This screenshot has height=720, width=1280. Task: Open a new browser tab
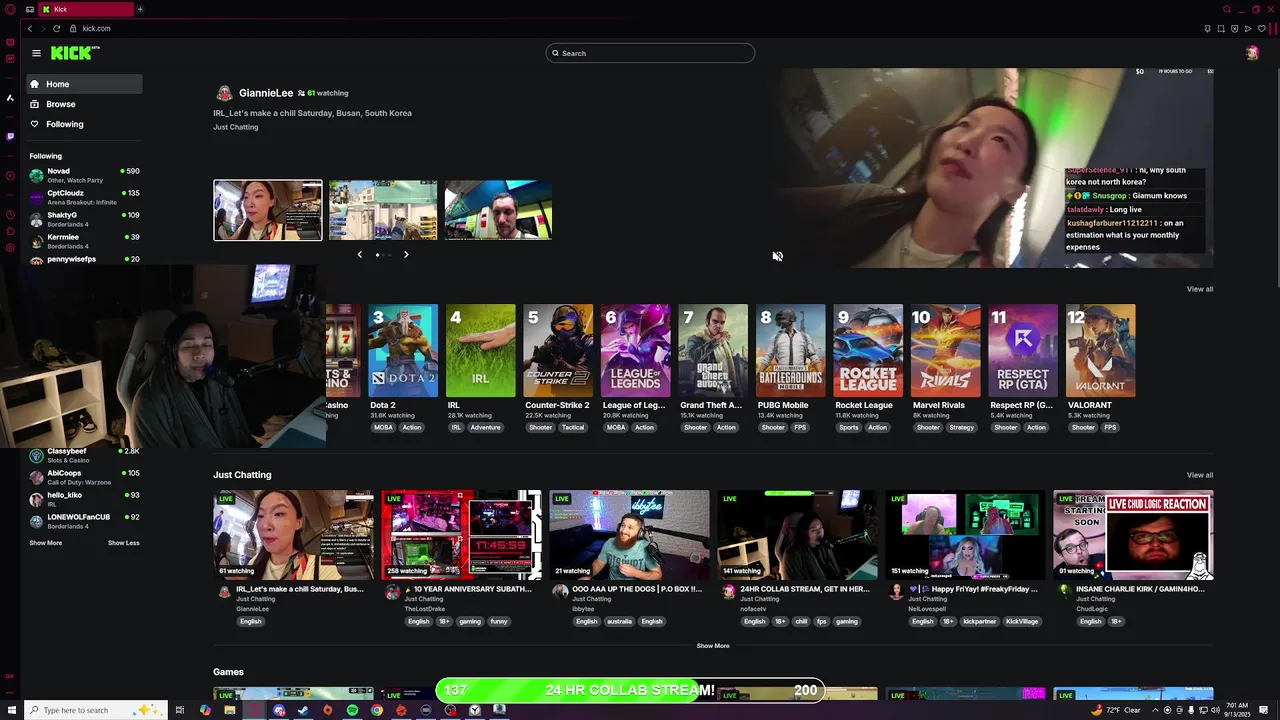pyautogui.click(x=140, y=9)
